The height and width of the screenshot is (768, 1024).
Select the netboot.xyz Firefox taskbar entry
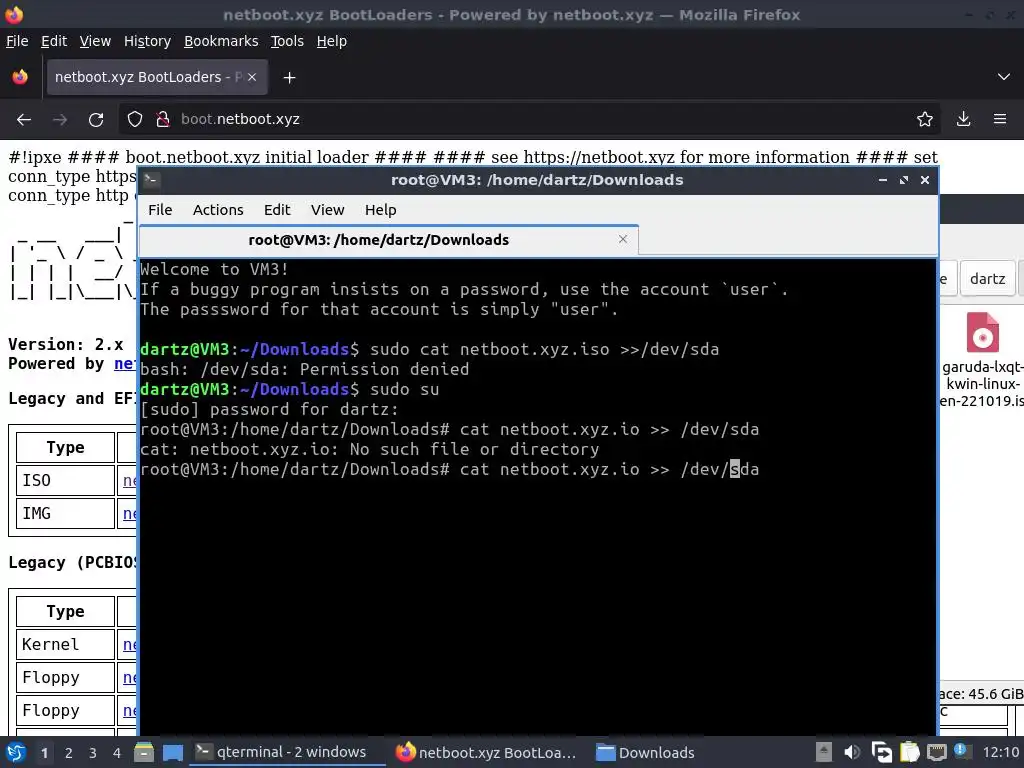pos(486,753)
